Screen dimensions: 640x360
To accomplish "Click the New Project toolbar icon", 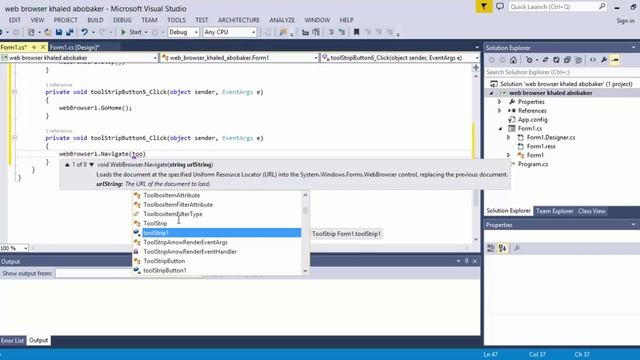I will 31,32.
